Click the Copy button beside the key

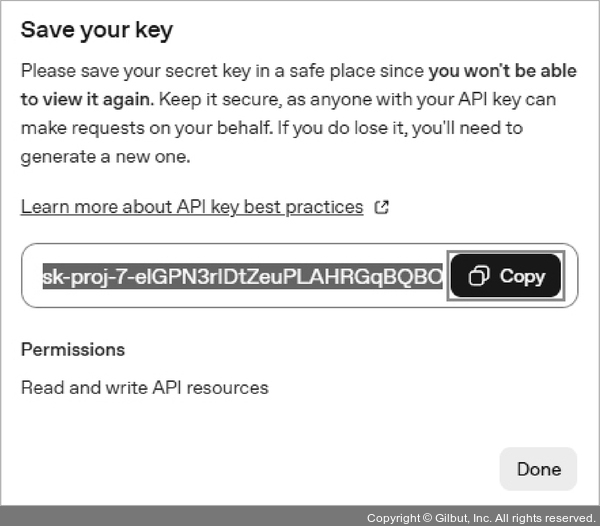point(506,276)
